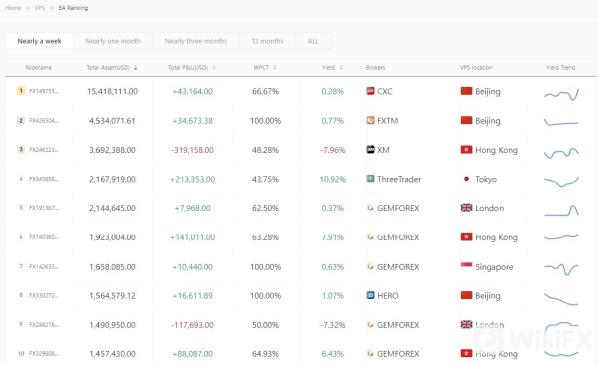
Task: Click the Singapore flag icon
Action: point(466,266)
